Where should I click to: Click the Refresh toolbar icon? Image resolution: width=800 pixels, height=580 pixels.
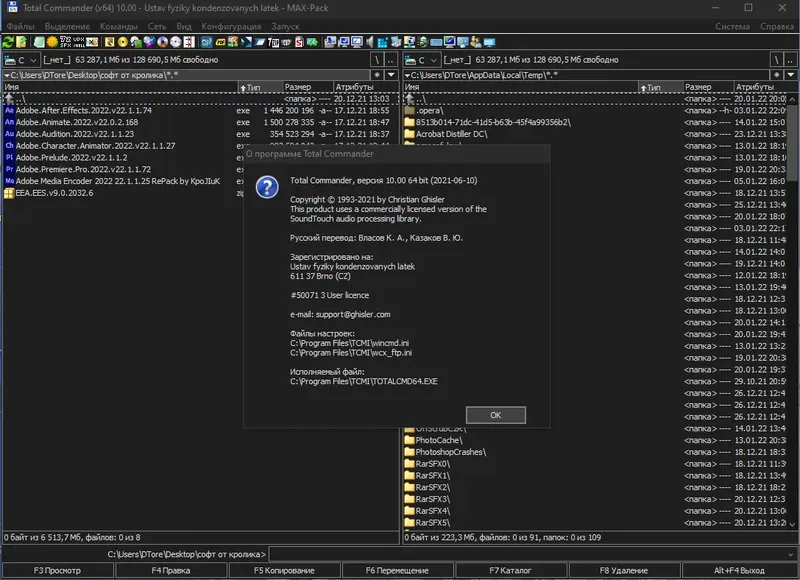coord(9,43)
